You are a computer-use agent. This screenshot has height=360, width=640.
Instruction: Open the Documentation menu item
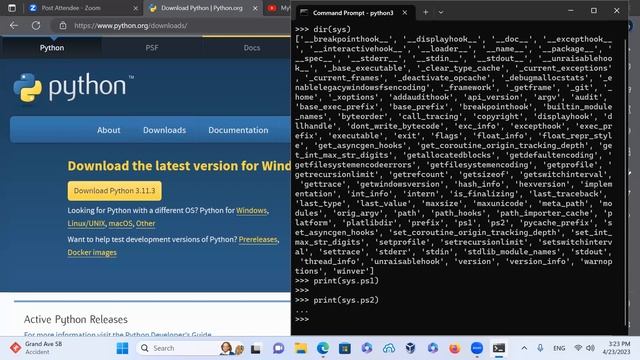point(238,130)
